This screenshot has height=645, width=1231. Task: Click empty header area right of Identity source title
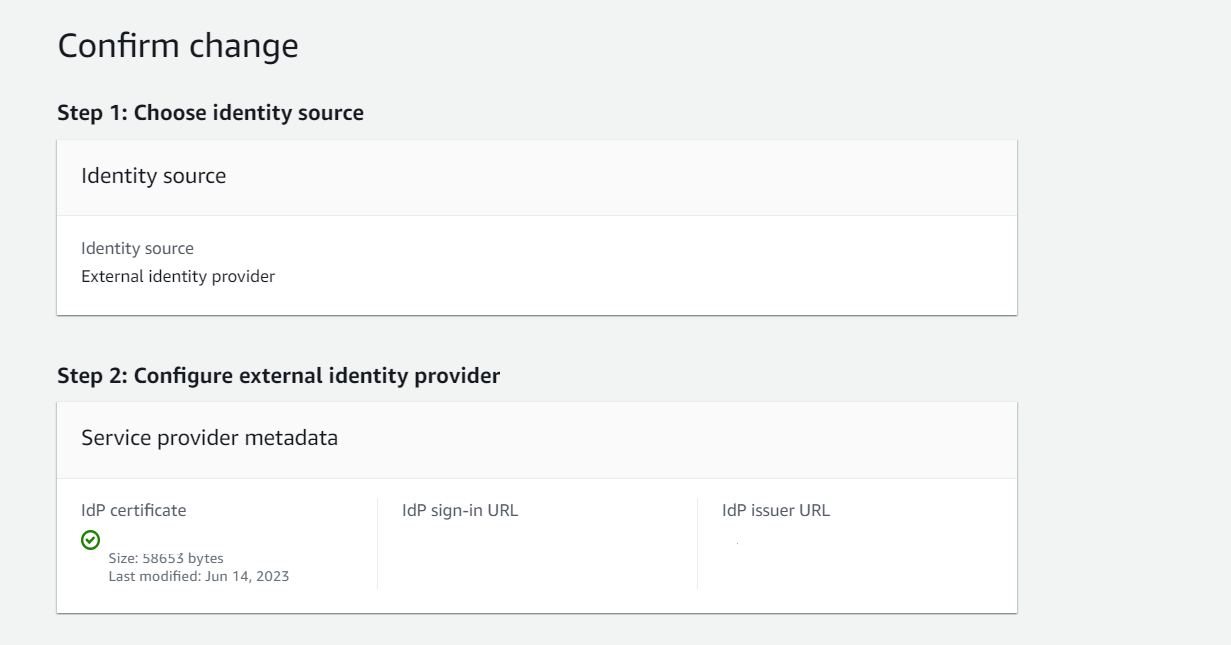pyautogui.click(x=600, y=176)
